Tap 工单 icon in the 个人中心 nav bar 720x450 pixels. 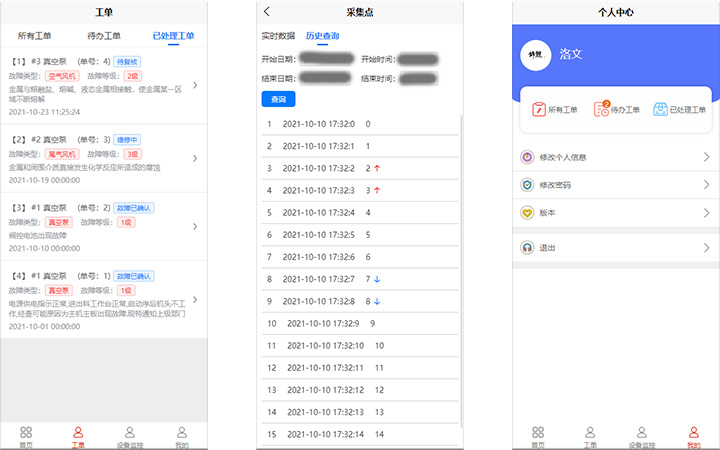(x=590, y=433)
